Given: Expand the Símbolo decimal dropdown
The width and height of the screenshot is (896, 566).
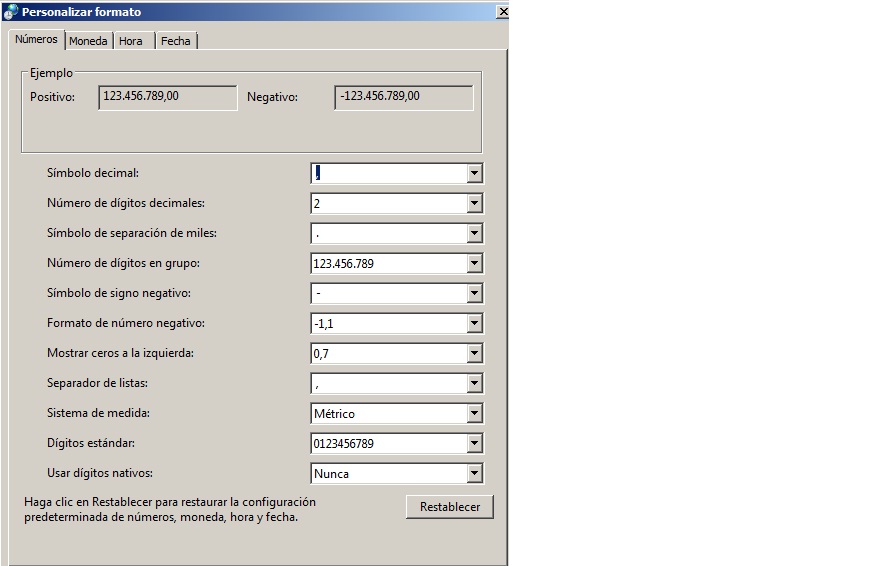Looking at the screenshot, I should (474, 174).
